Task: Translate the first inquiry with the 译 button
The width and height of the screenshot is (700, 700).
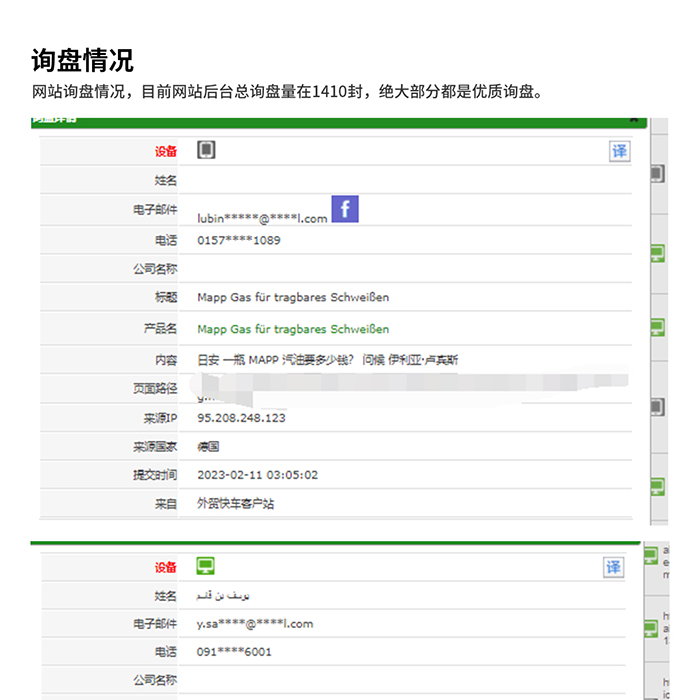Action: pos(619,151)
